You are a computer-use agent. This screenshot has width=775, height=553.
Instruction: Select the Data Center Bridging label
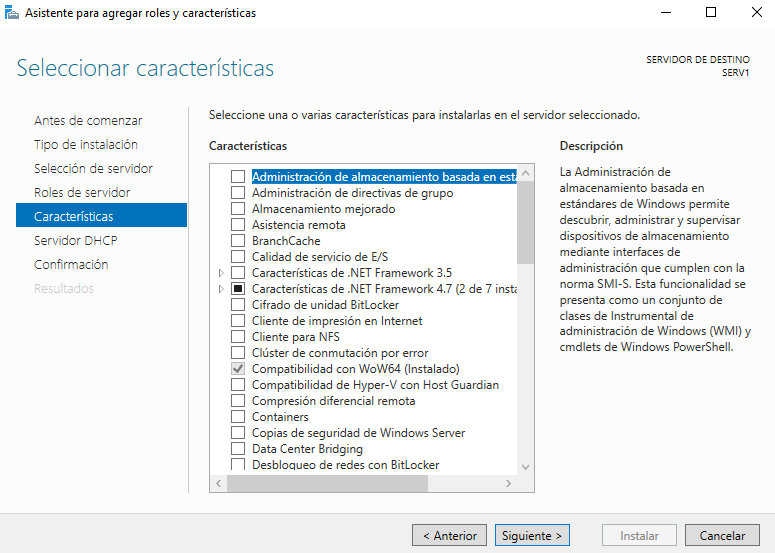click(307, 449)
